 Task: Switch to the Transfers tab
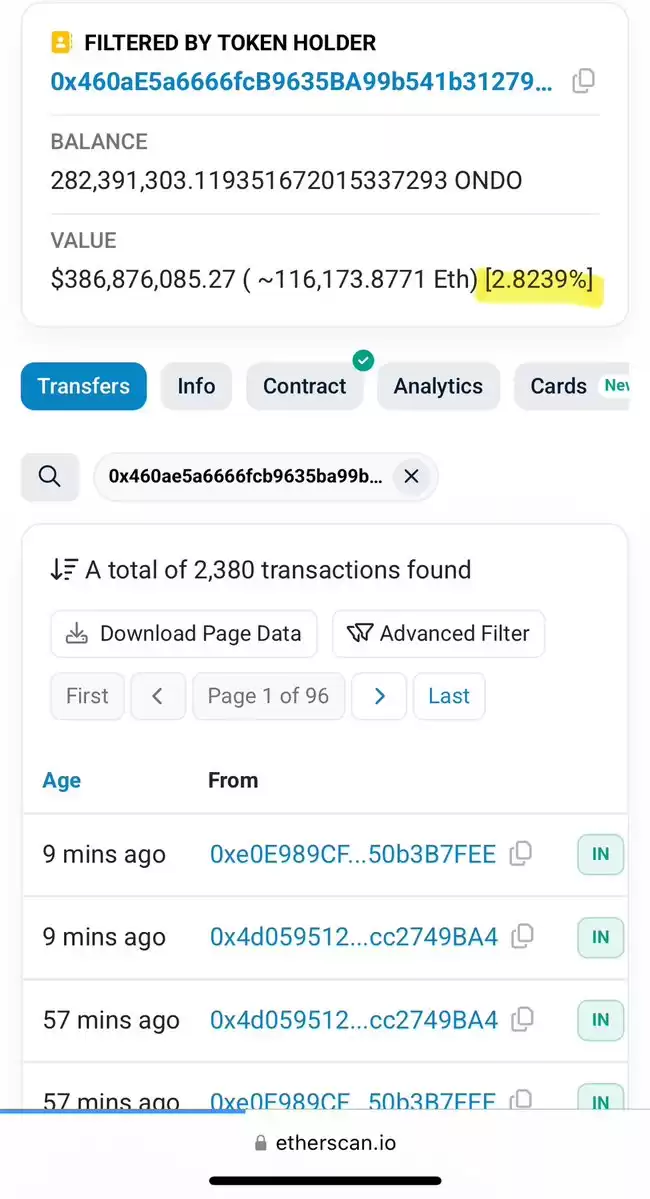point(83,386)
